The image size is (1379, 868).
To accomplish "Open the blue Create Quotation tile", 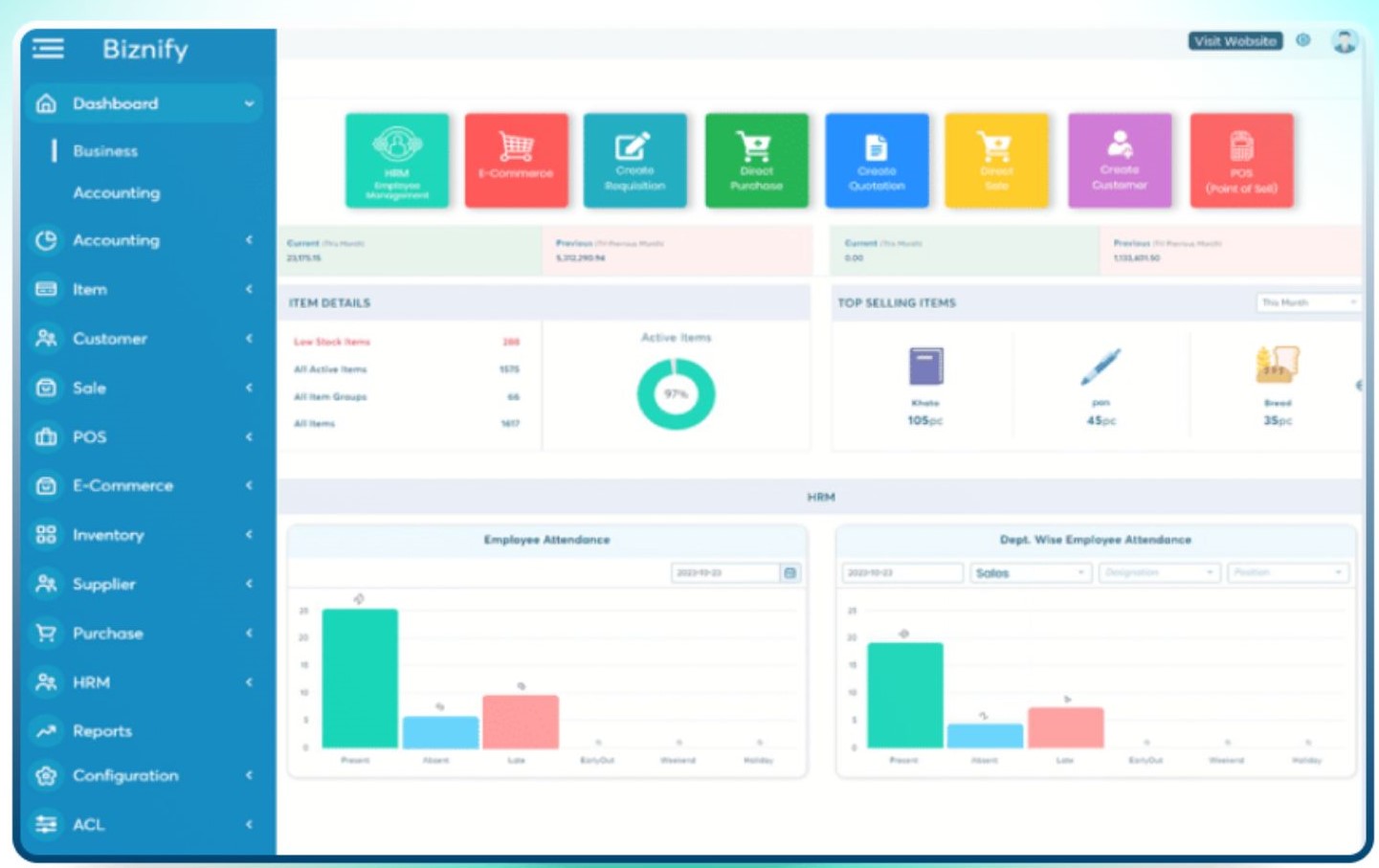I will 877,160.
